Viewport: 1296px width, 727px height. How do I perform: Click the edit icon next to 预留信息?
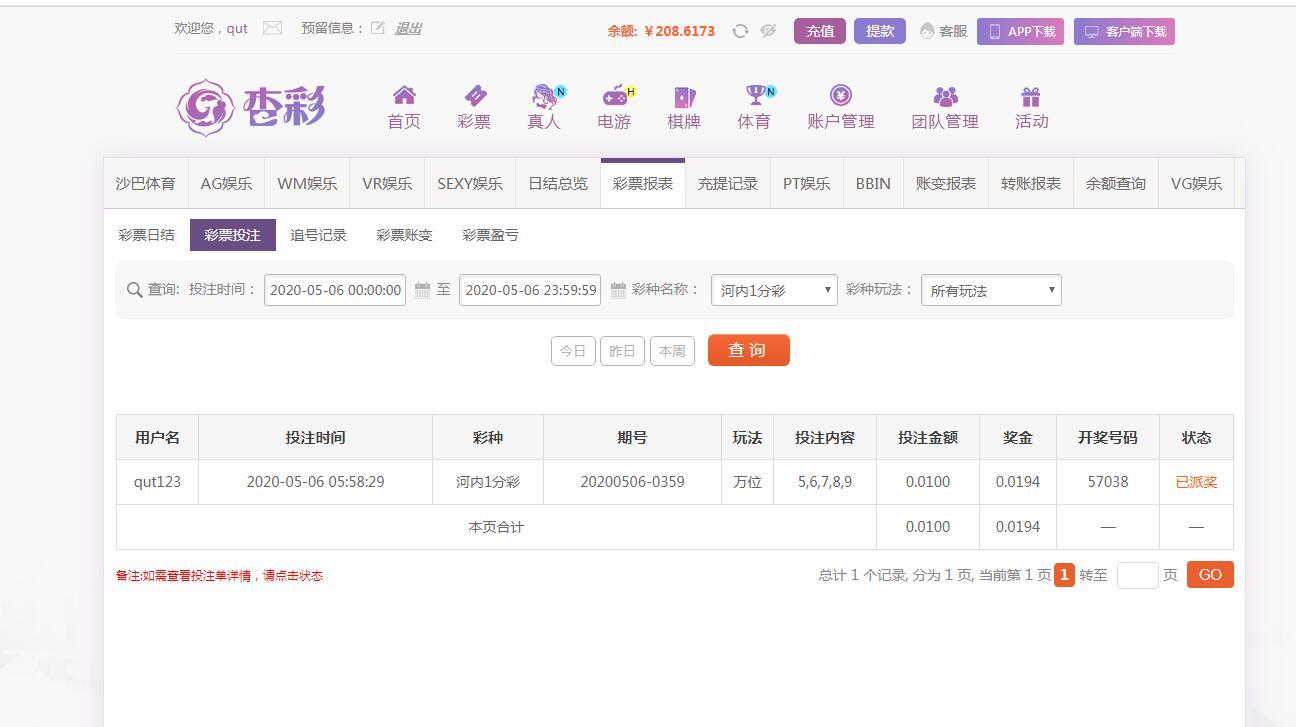tap(378, 28)
